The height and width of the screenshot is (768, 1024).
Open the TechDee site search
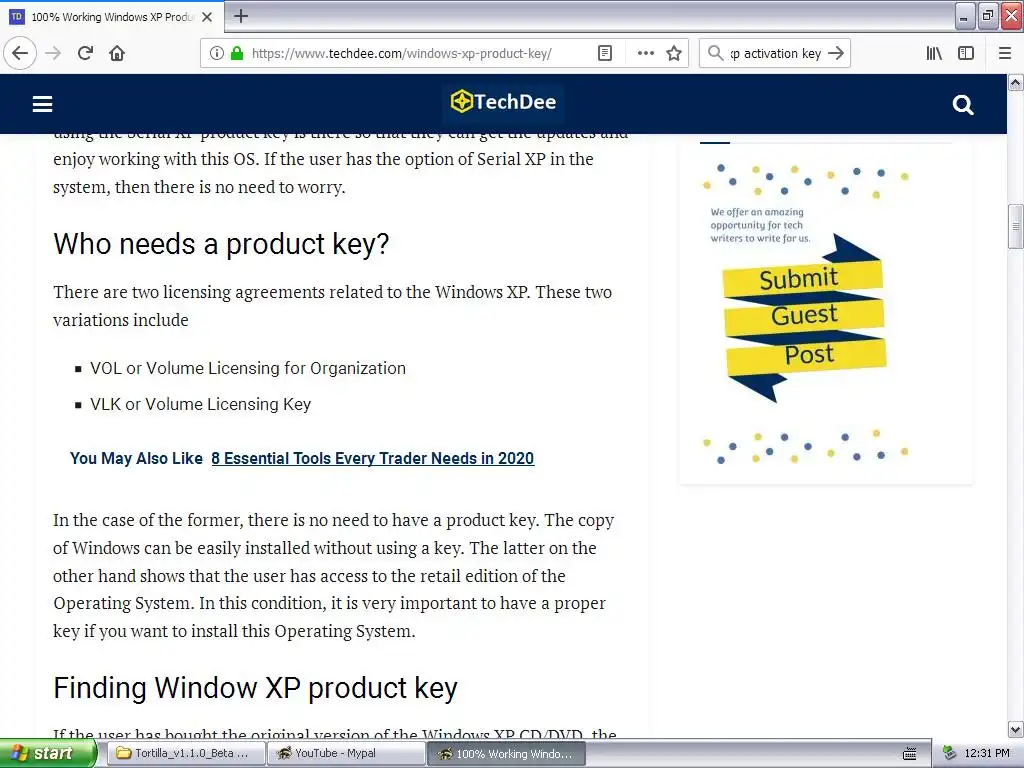[x=963, y=104]
